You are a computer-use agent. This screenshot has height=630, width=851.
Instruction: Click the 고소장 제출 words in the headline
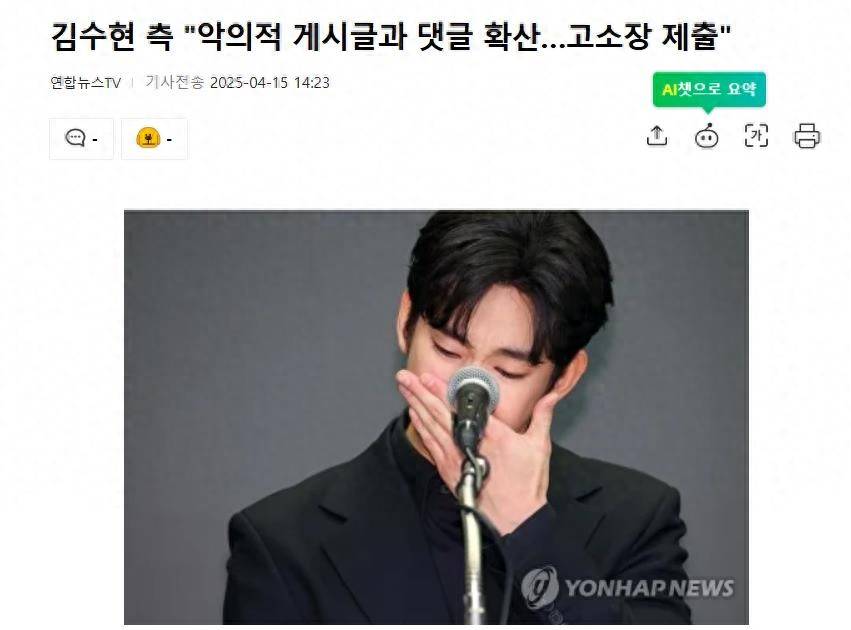642,37
